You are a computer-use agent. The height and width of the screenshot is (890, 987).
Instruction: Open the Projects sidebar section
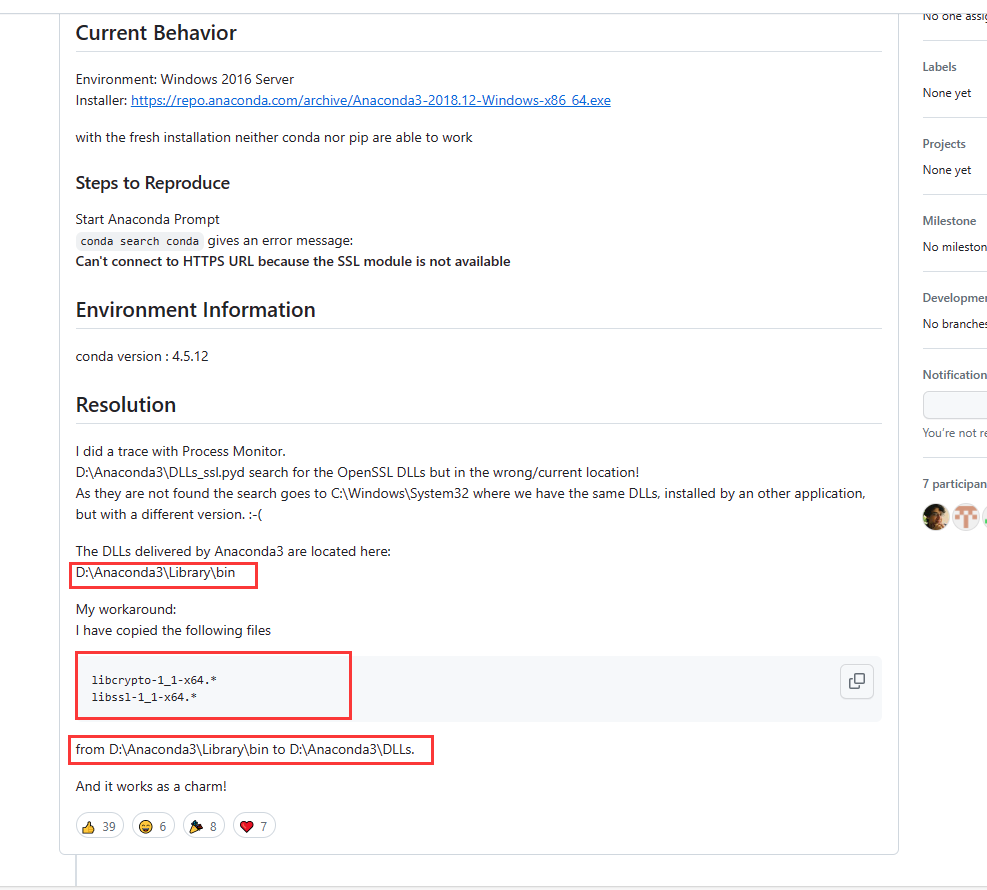pyautogui.click(x=943, y=144)
